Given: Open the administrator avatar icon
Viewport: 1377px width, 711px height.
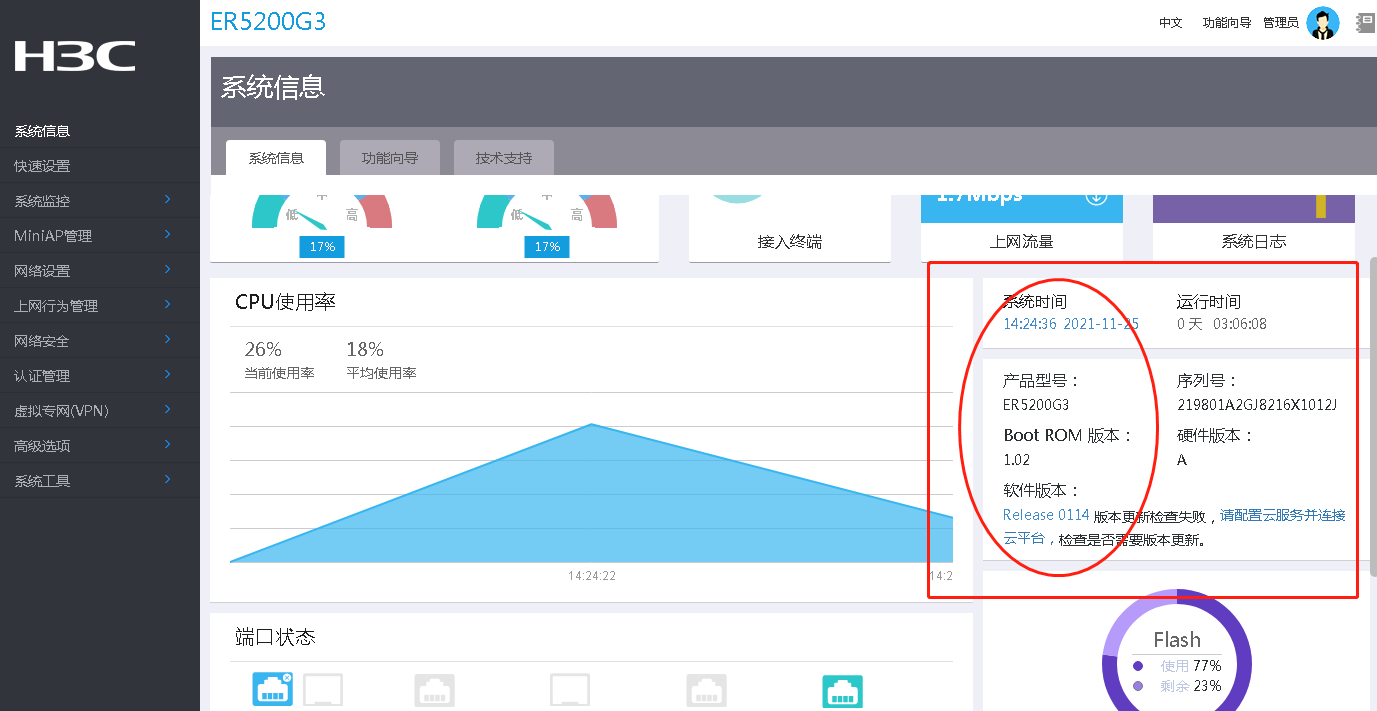Looking at the screenshot, I should coord(1323,23).
